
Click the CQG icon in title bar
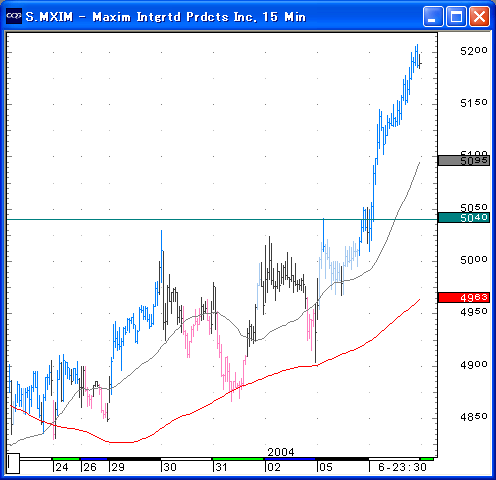(x=14, y=16)
